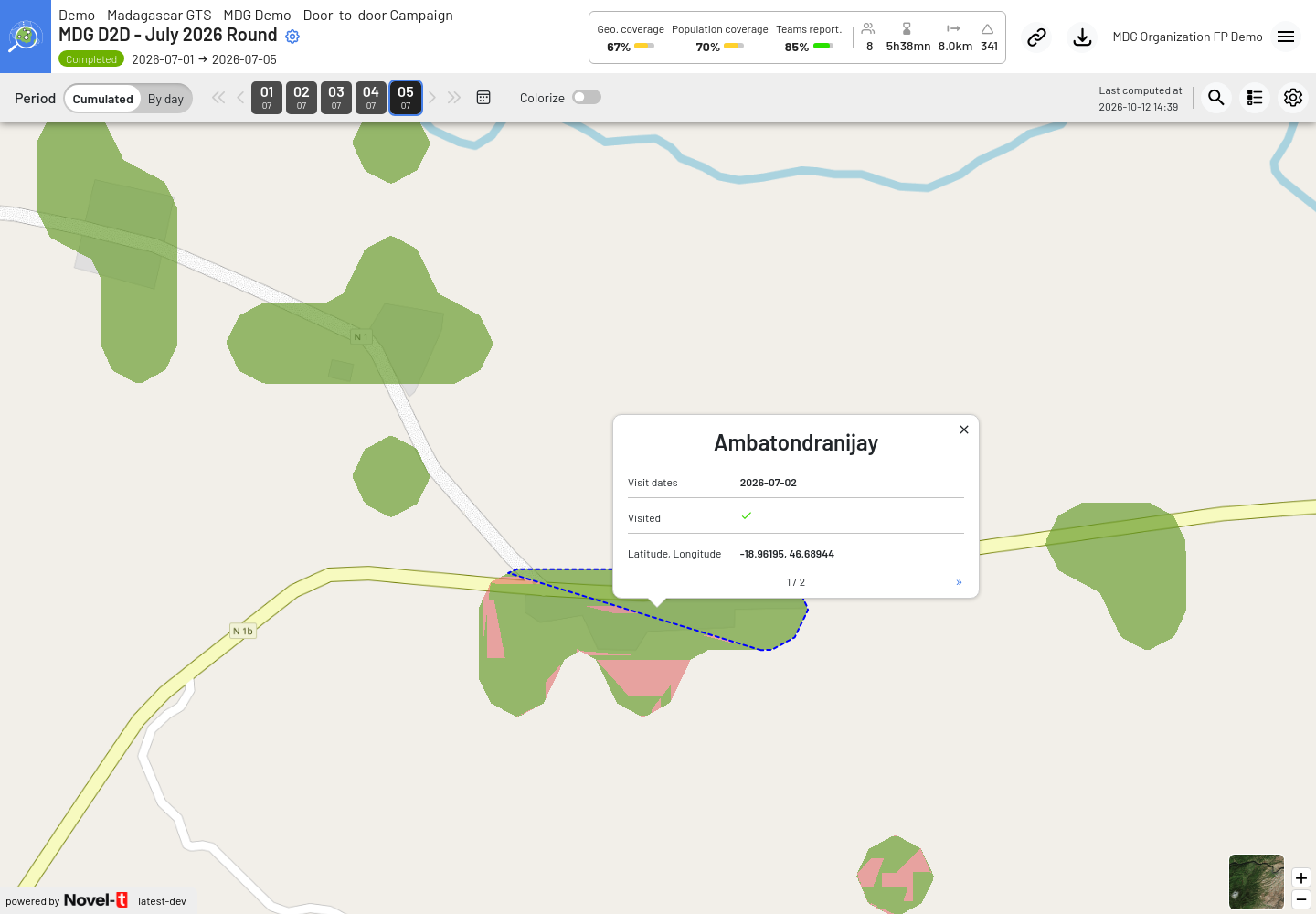This screenshot has height=914, width=1316.
Task: Click Population coverage progress bar
Action: pos(734,46)
